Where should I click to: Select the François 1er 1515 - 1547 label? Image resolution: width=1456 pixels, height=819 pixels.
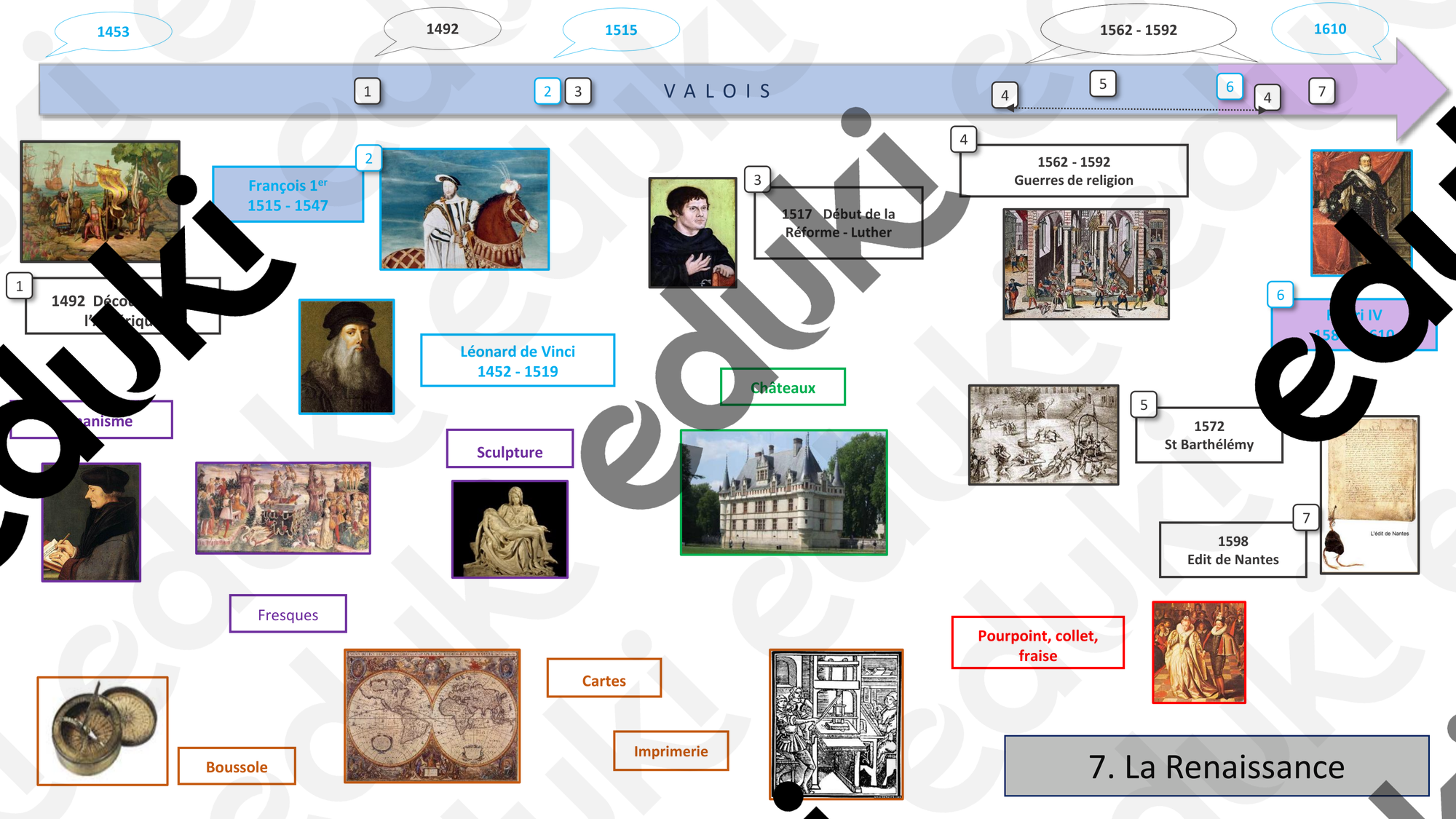(x=288, y=194)
